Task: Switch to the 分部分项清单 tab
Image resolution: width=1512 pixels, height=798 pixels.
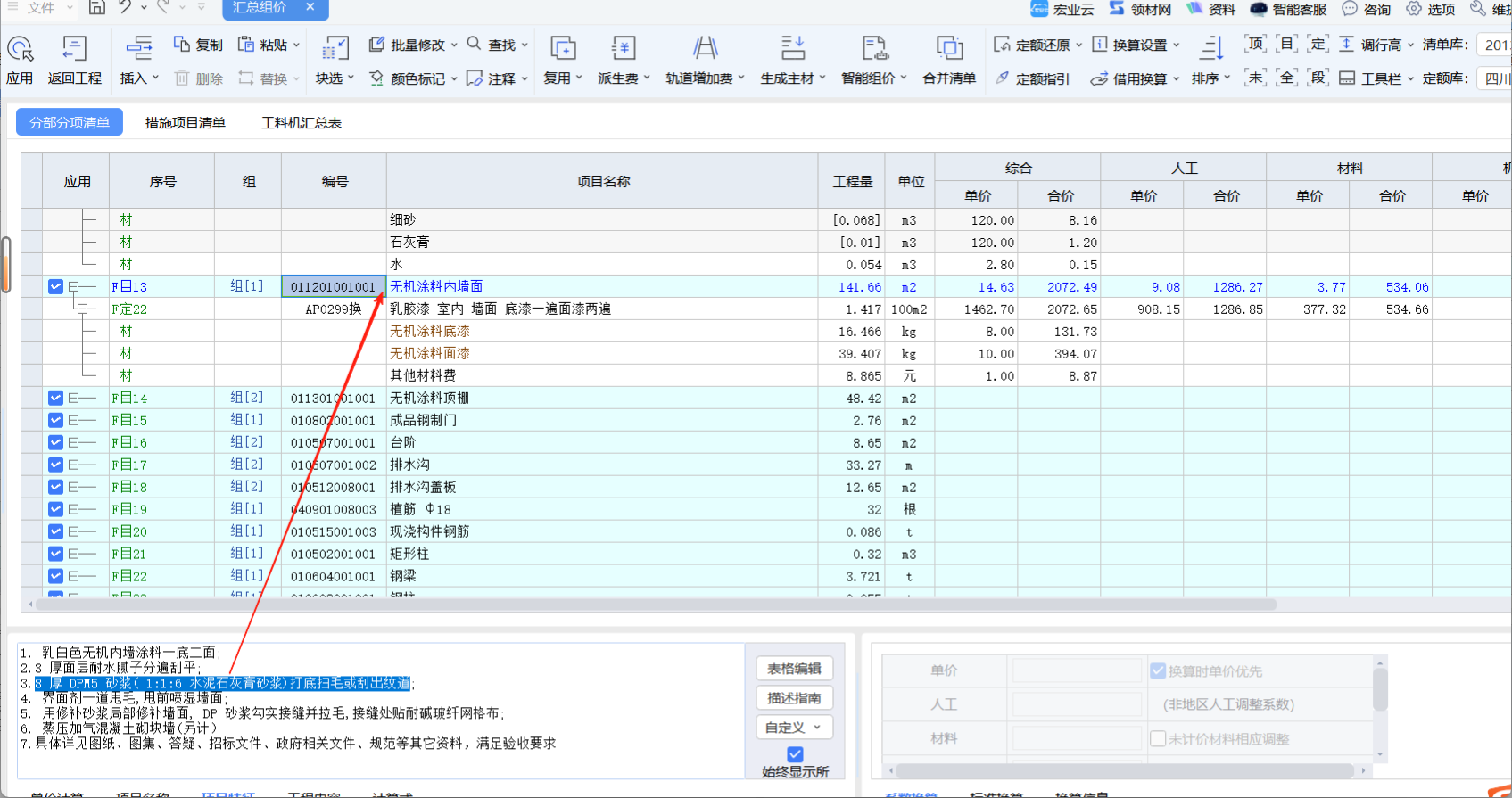Action: (70, 122)
